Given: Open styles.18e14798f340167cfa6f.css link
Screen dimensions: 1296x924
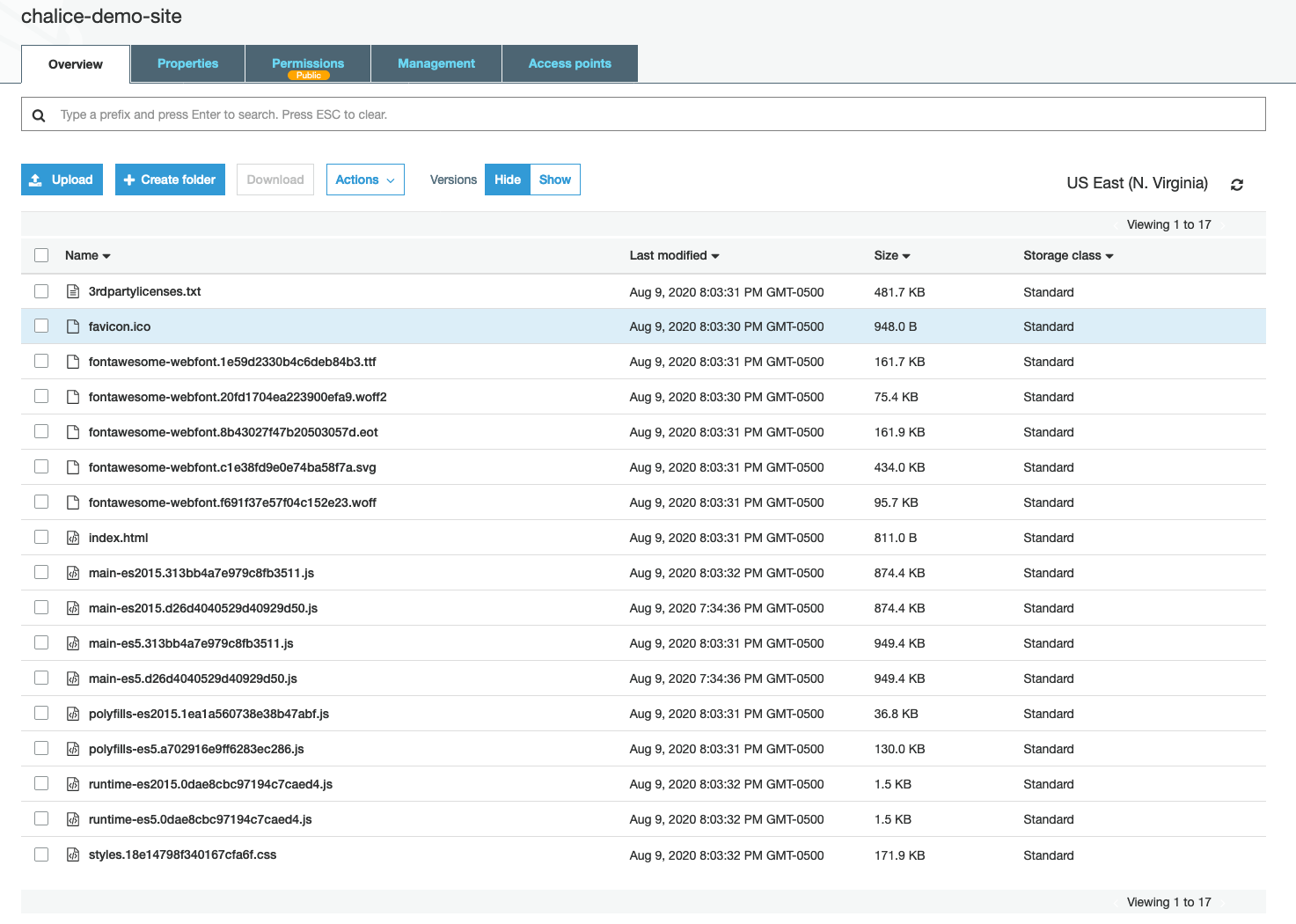Looking at the screenshot, I should 182,854.
